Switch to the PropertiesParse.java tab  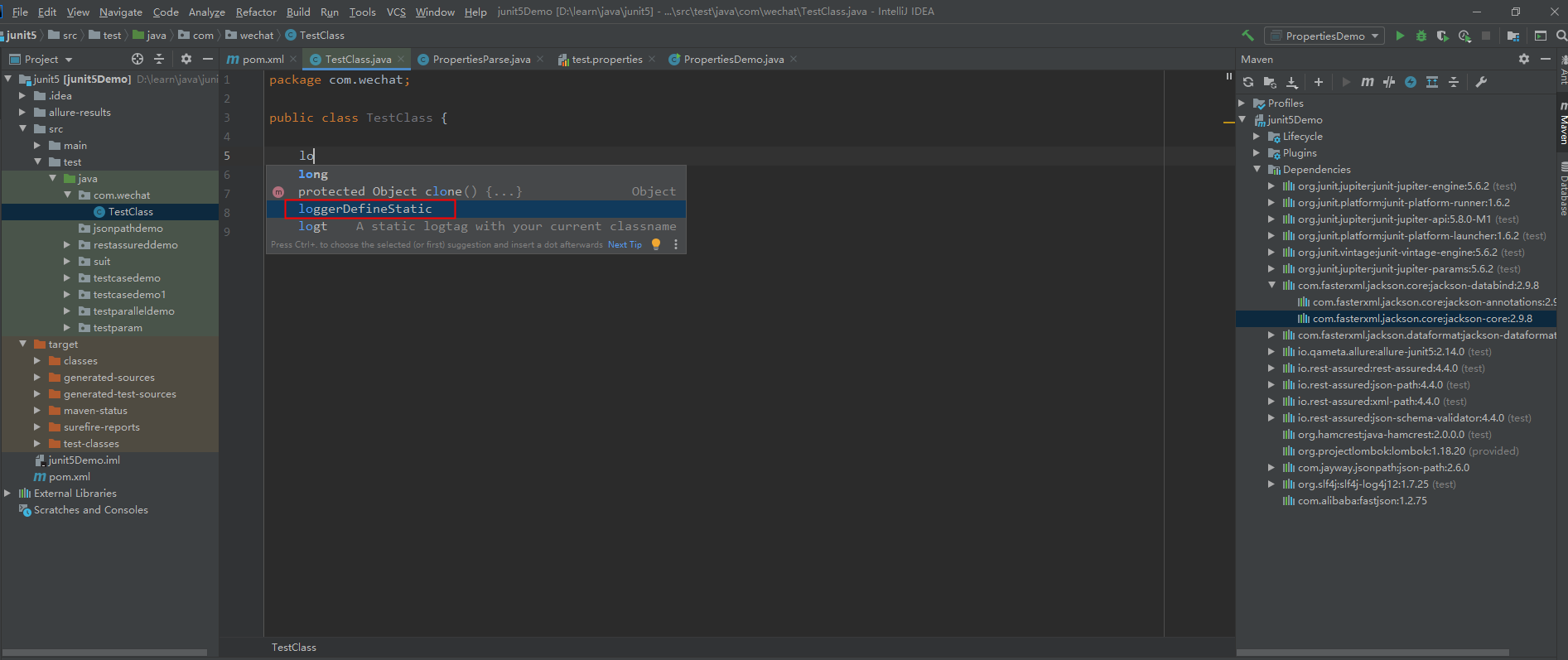(481, 59)
